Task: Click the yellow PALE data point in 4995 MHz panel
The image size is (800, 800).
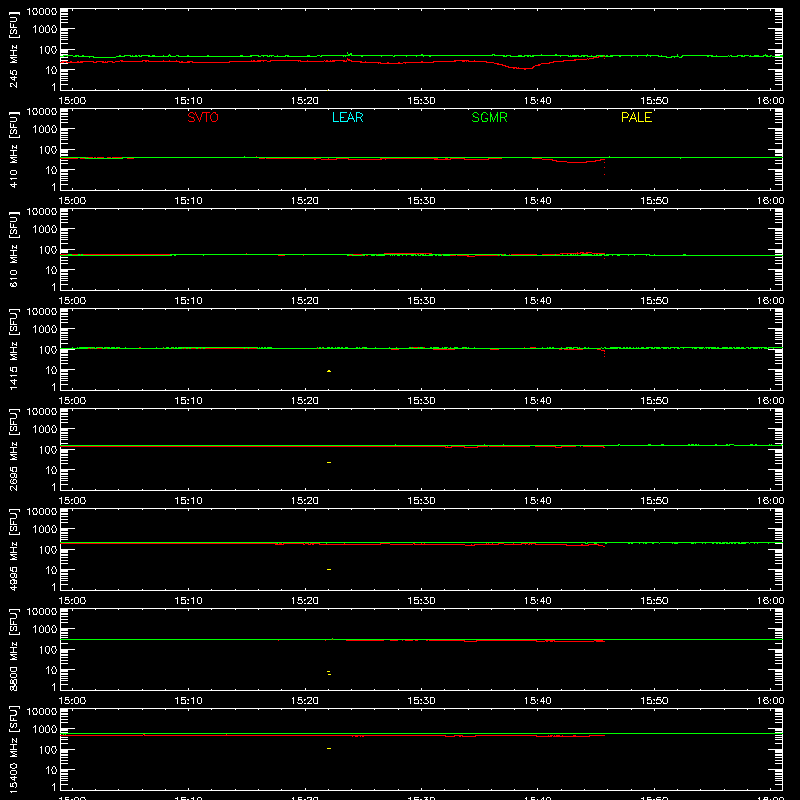Action: pyautogui.click(x=329, y=569)
